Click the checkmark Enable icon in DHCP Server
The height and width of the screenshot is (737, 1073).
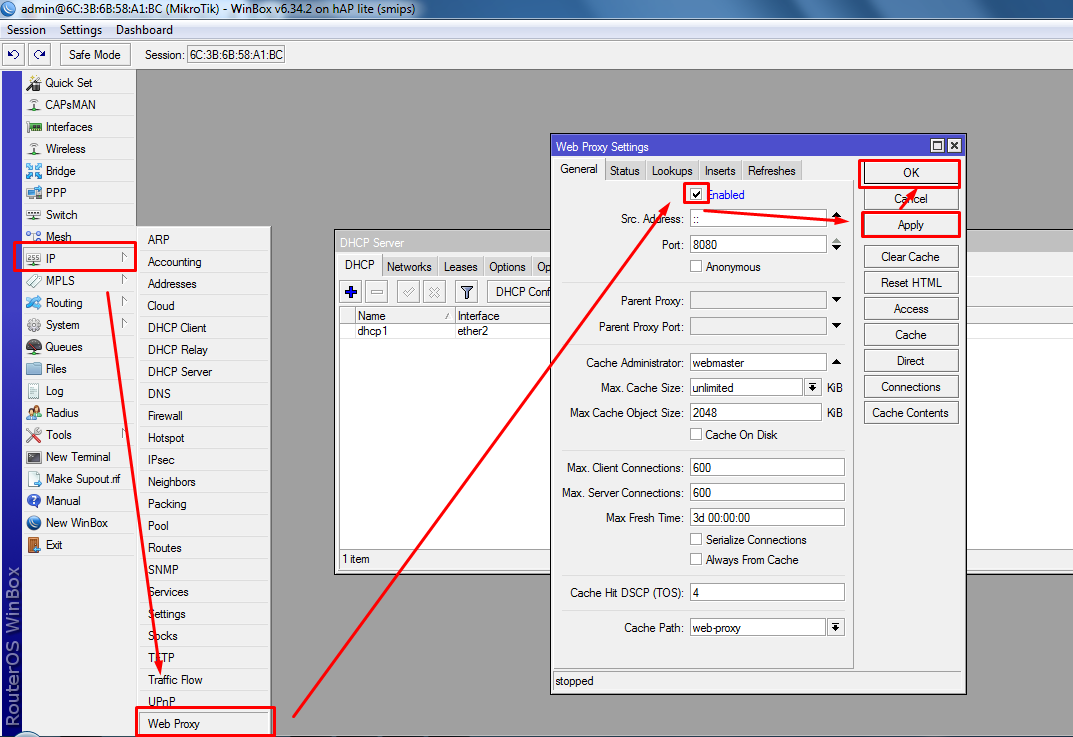point(409,292)
